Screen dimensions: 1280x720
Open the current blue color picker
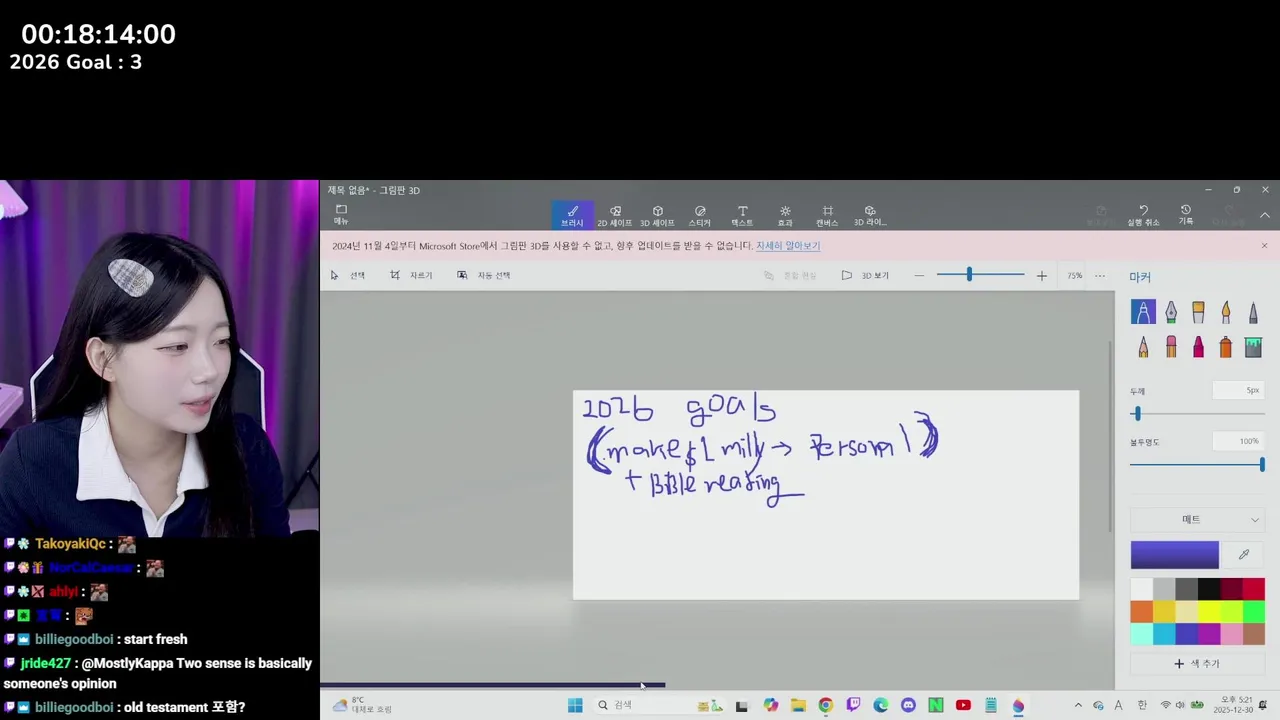[x=1175, y=554]
